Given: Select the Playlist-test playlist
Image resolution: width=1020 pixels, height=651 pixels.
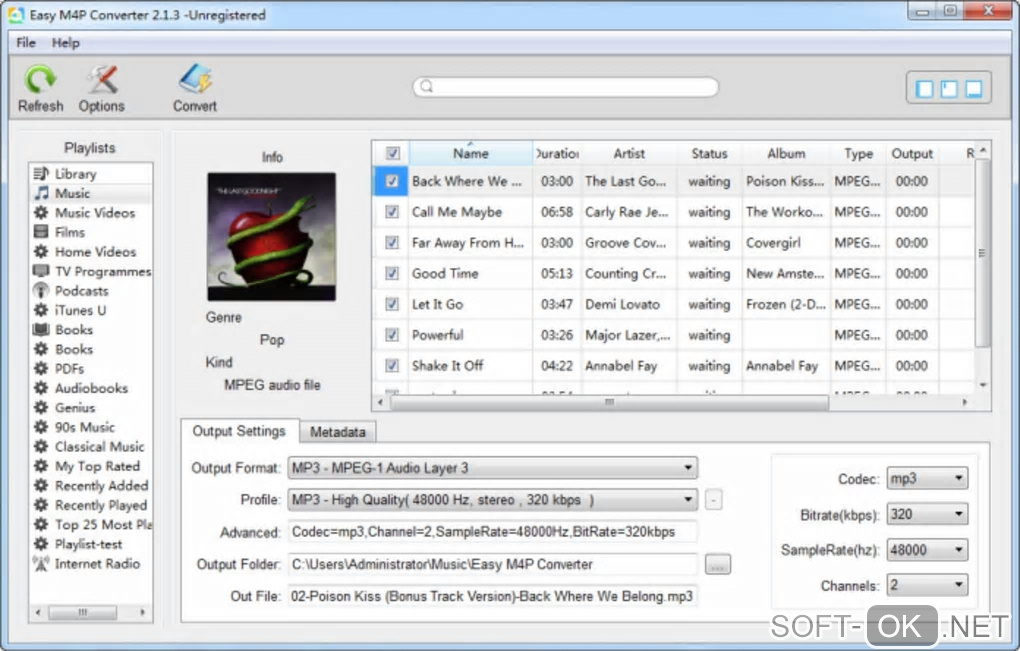Looking at the screenshot, I should pyautogui.click(x=88, y=544).
